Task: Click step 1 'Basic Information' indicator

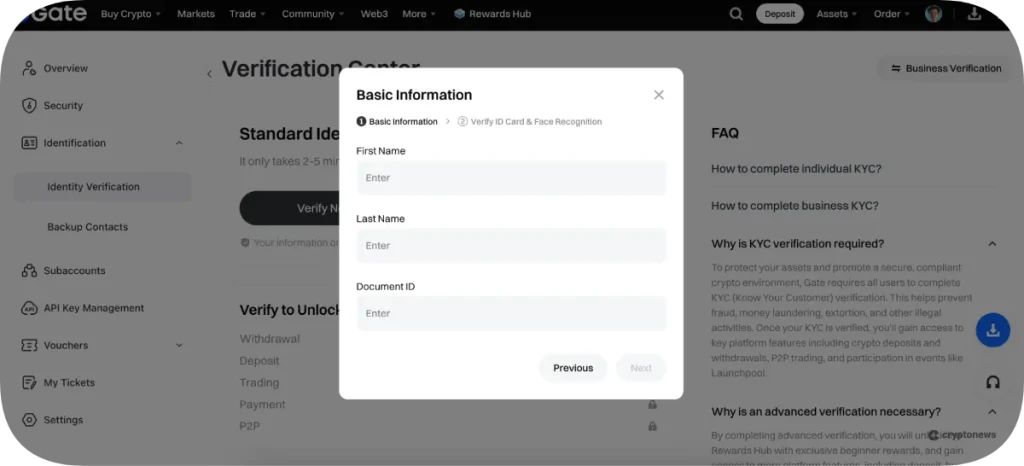Action: (397, 121)
